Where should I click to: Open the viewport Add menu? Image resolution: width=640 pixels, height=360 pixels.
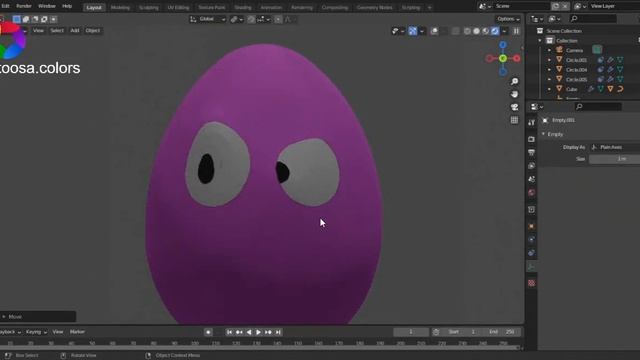coord(75,31)
